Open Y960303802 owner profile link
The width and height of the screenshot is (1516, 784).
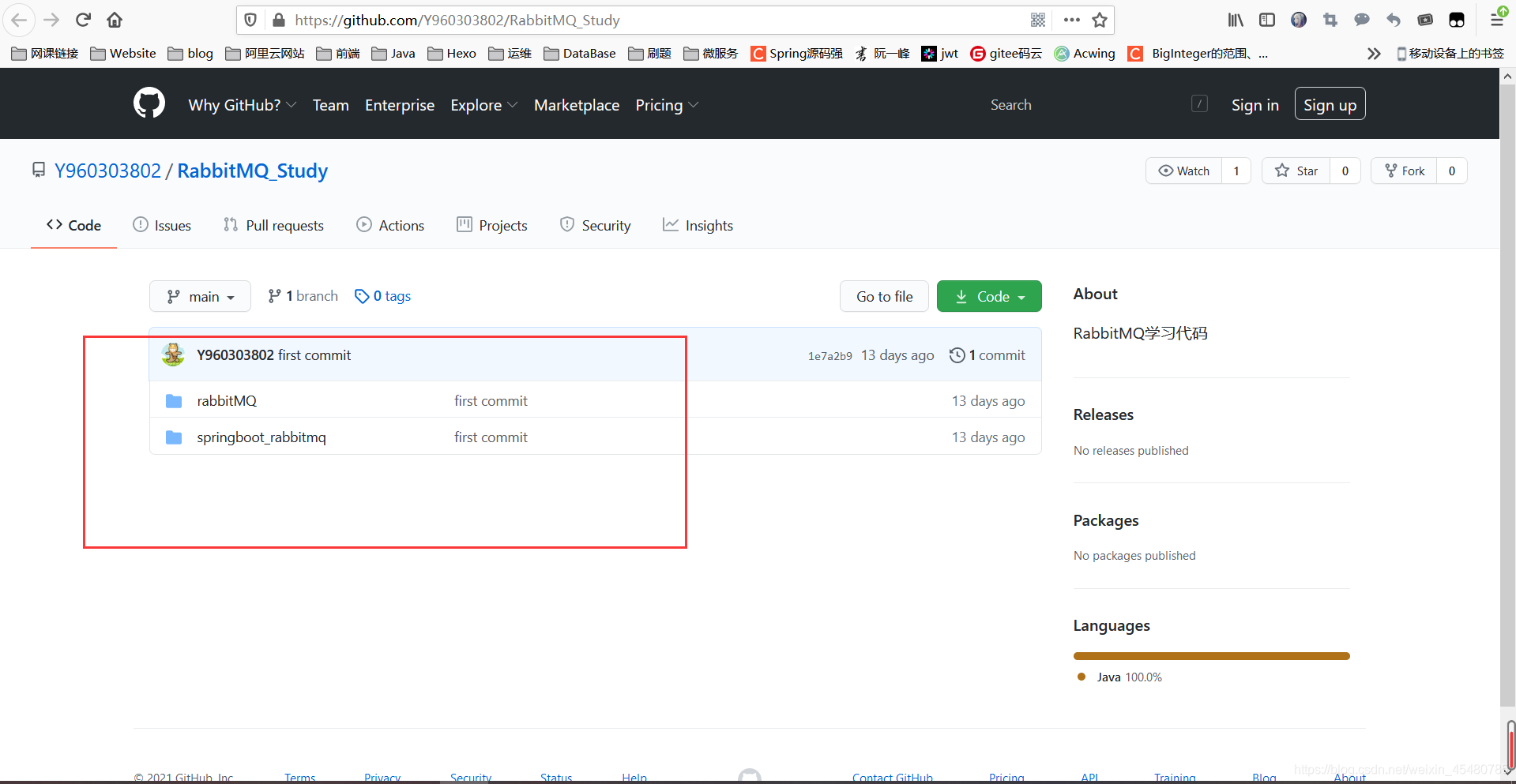[107, 171]
